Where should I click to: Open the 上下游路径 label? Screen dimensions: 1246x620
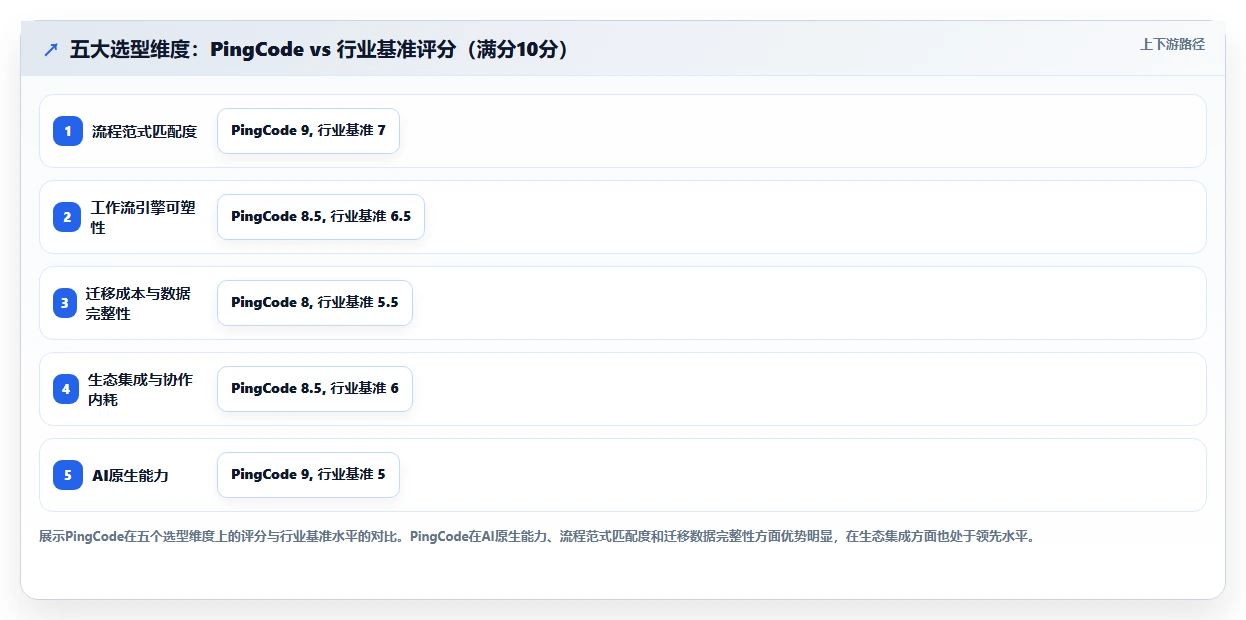pos(1172,44)
